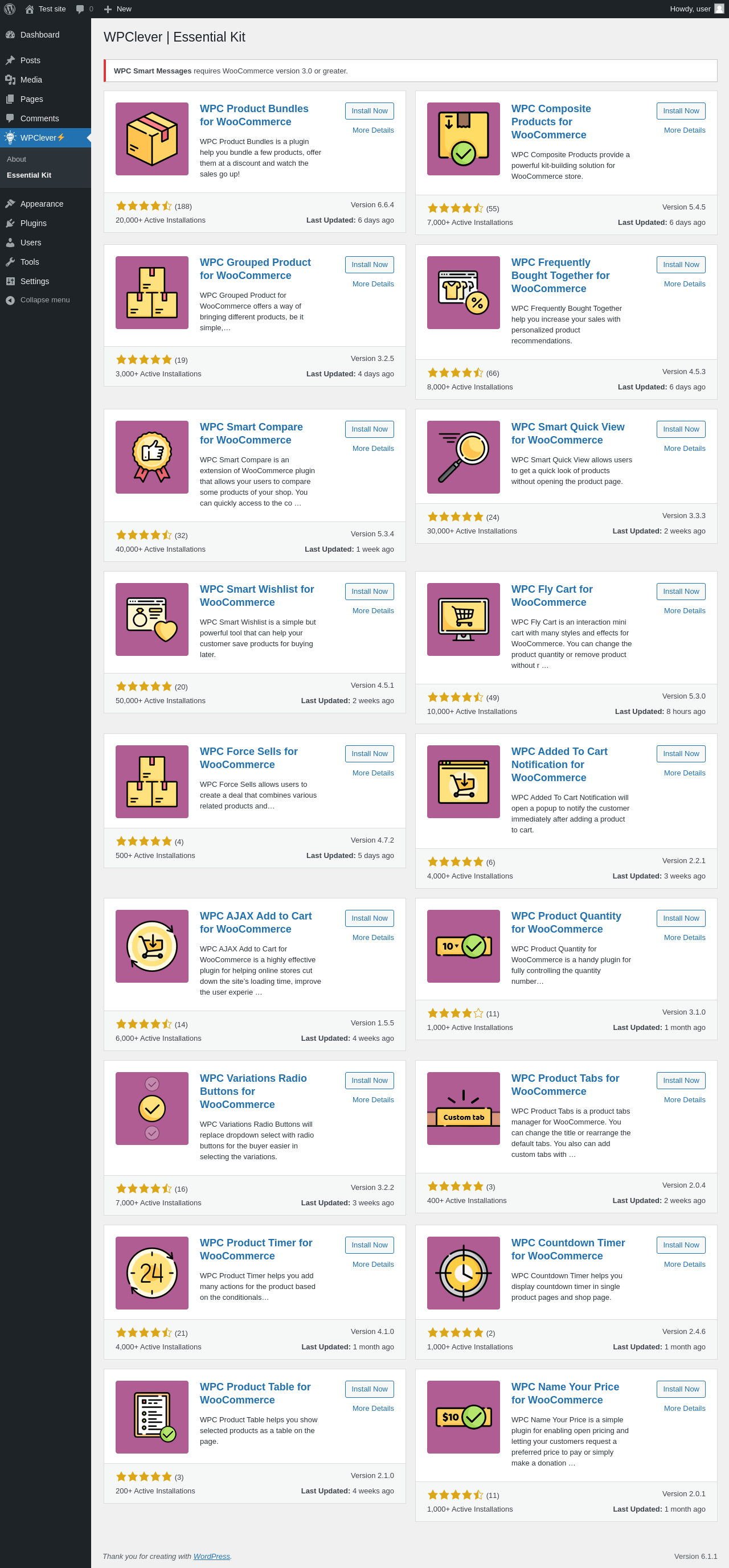Click the WPC Product Table checklist icon
This screenshot has height=1568, width=729.
152,1417
